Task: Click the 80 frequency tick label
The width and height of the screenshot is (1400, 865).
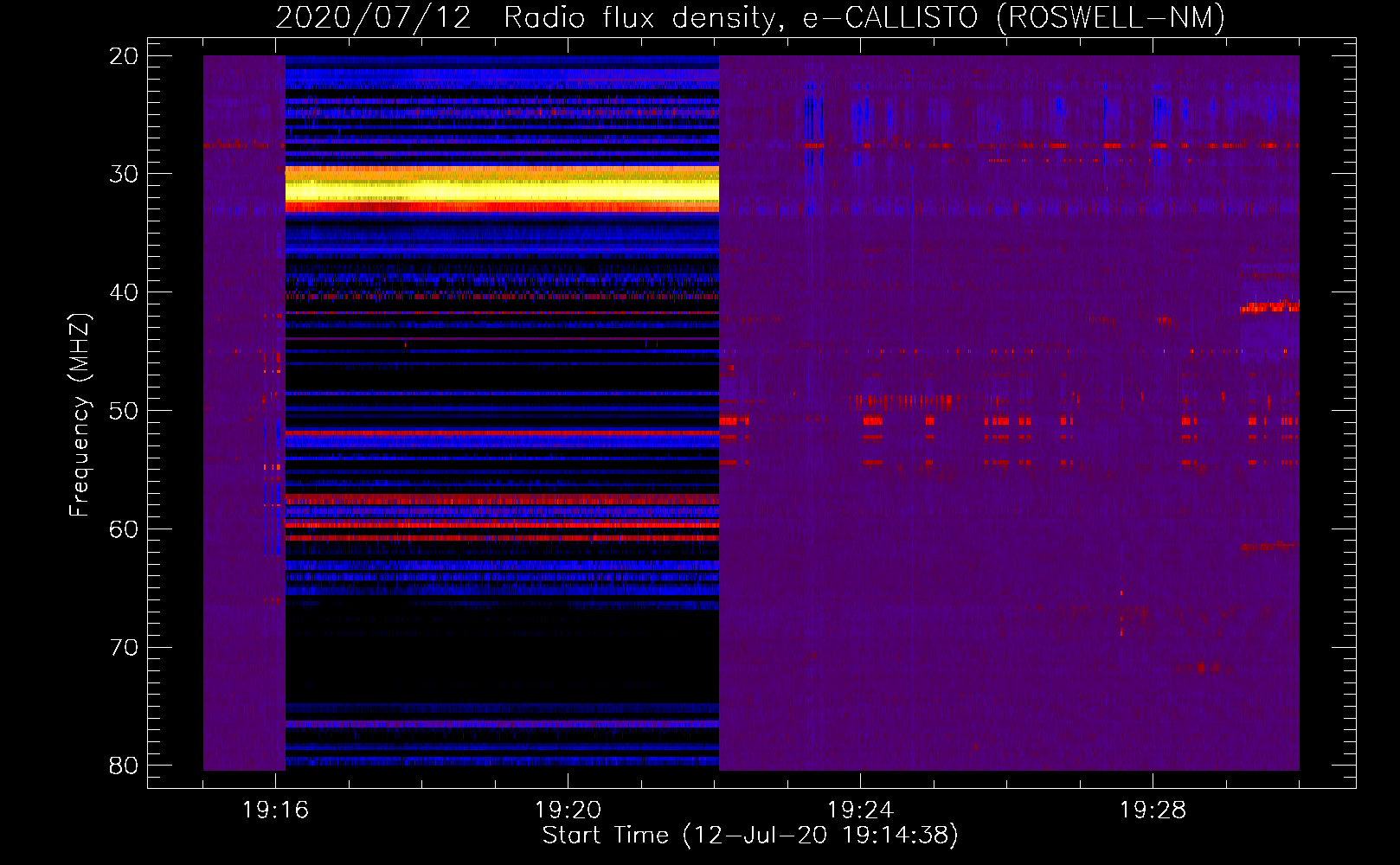Action: tap(124, 766)
